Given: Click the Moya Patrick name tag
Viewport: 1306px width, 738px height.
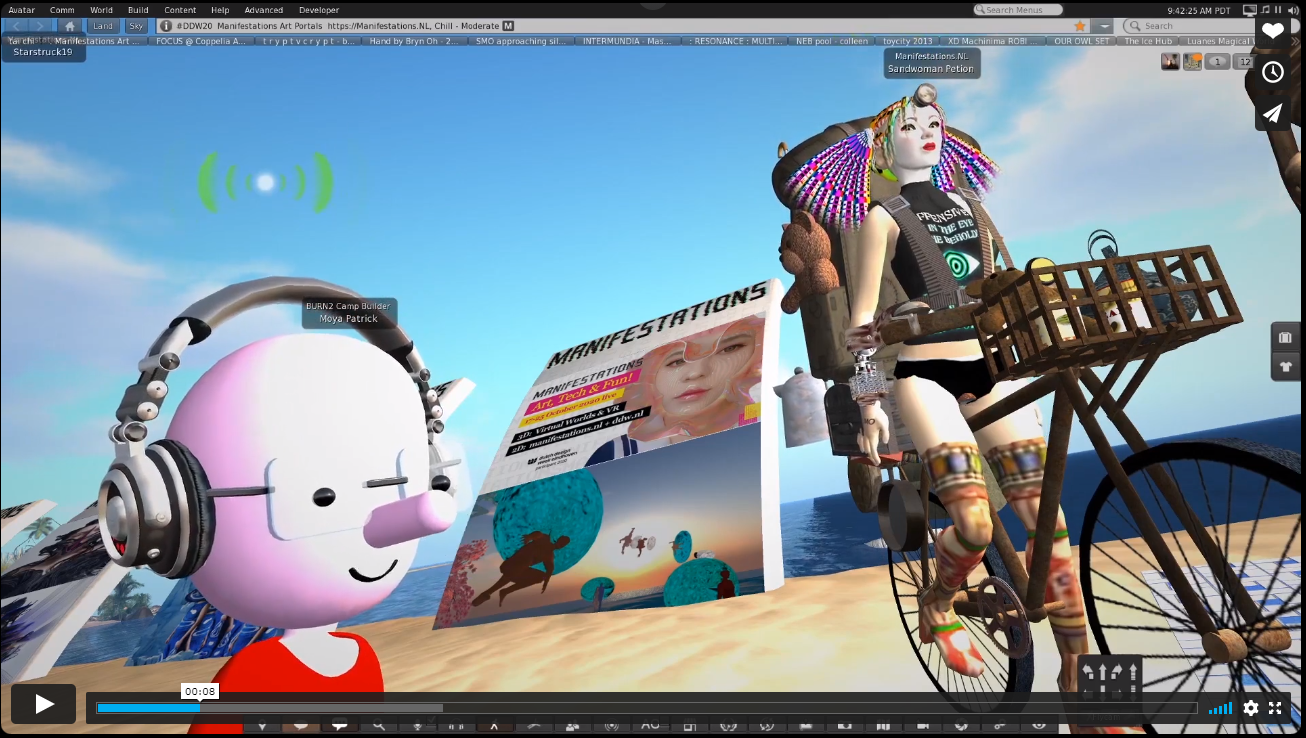Looking at the screenshot, I should (x=349, y=313).
